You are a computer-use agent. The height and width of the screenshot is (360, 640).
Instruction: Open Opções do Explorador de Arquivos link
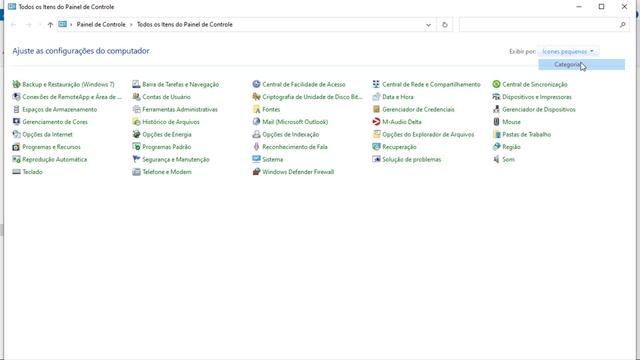pos(428,134)
